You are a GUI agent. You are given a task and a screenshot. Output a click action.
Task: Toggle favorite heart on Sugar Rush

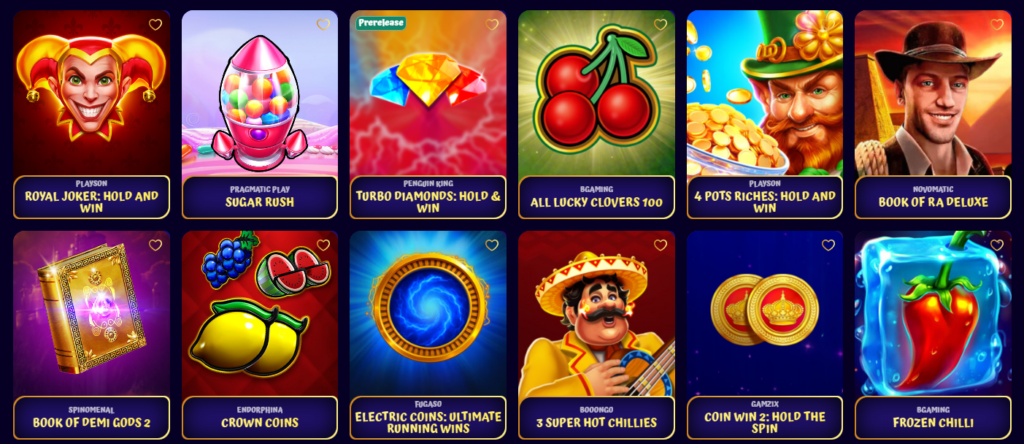323,25
